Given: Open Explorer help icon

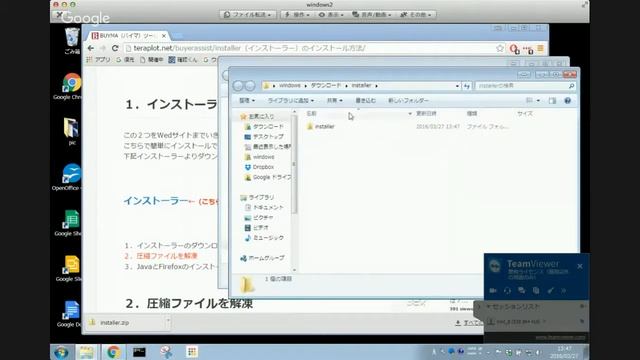Looking at the screenshot, I should (567, 100).
